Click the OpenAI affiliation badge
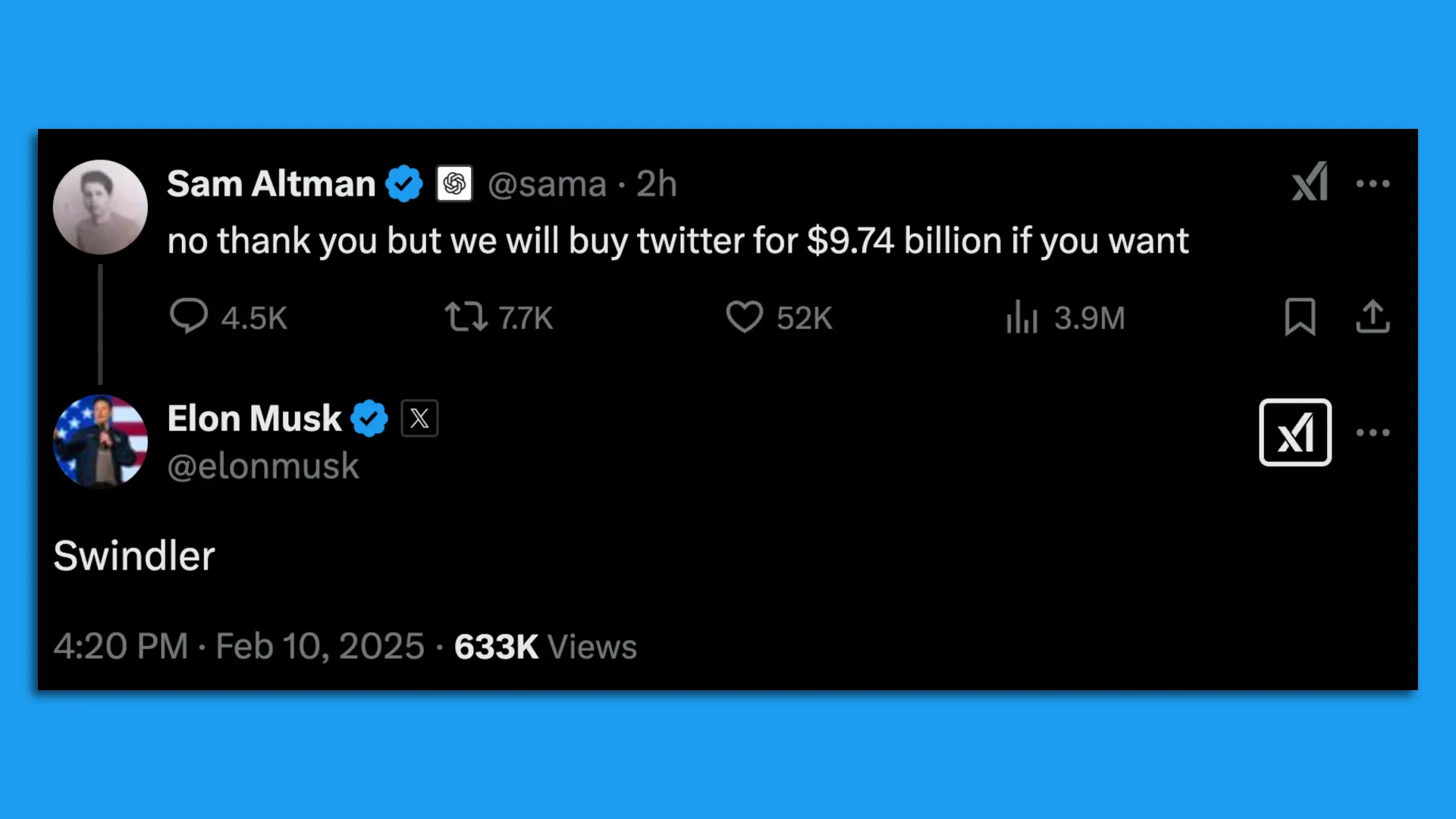Image resolution: width=1456 pixels, height=819 pixels. (x=454, y=184)
